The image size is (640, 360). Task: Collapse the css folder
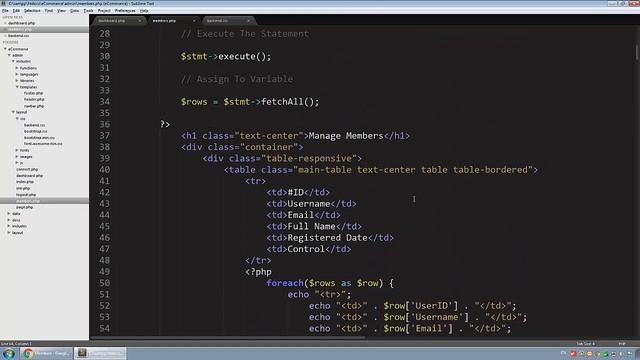click(17, 119)
